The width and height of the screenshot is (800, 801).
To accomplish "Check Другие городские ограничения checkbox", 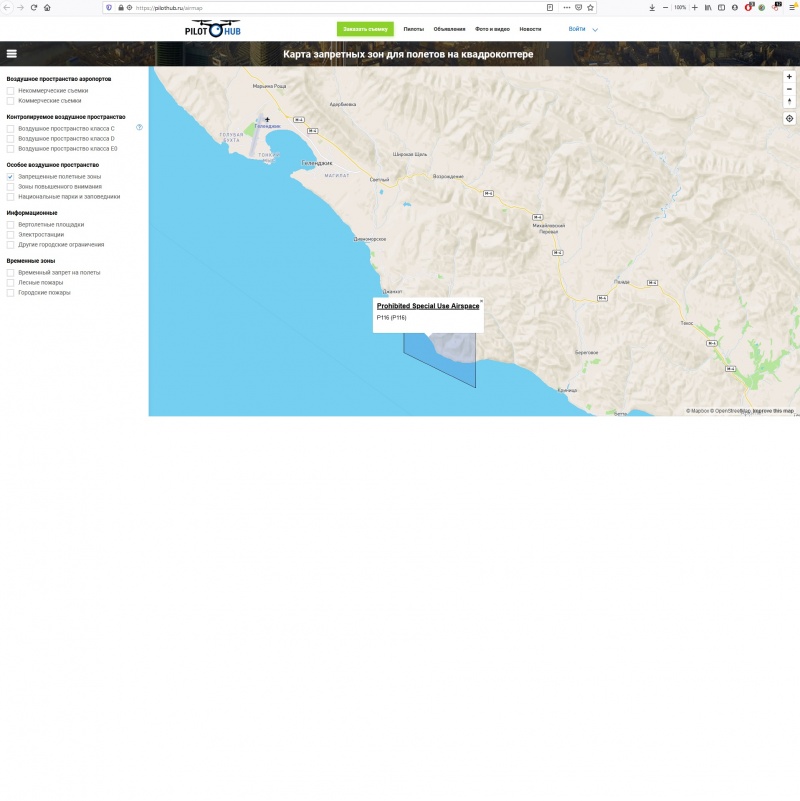I will pyautogui.click(x=10, y=245).
